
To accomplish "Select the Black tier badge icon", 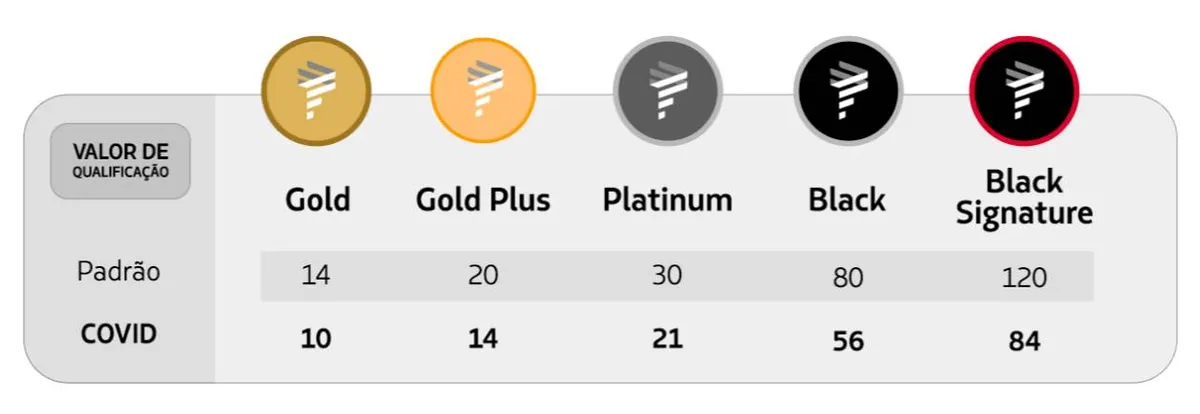I will [847, 93].
